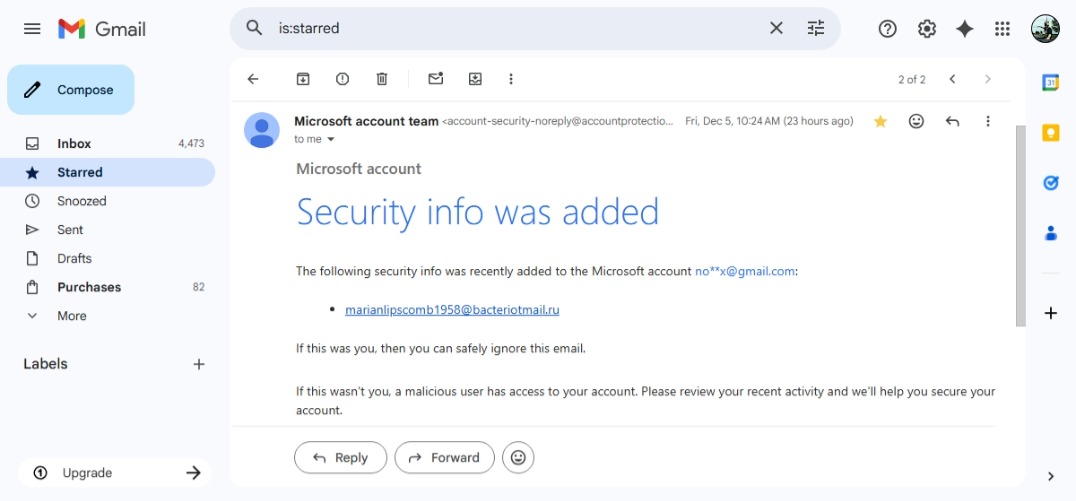
Task: Create a new label with plus icon
Action: click(199, 364)
